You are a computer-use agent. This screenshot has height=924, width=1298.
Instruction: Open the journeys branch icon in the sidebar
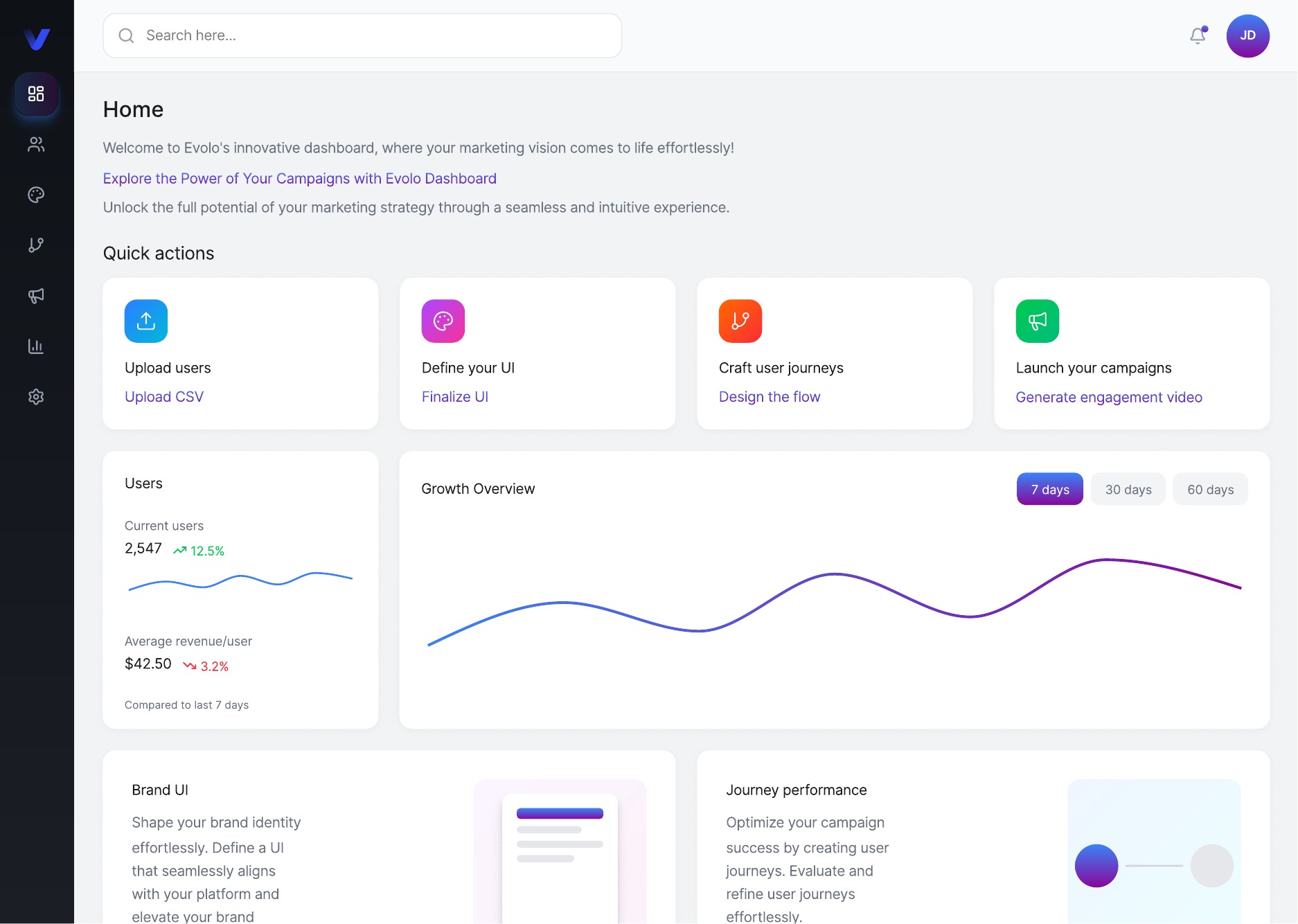(x=36, y=245)
